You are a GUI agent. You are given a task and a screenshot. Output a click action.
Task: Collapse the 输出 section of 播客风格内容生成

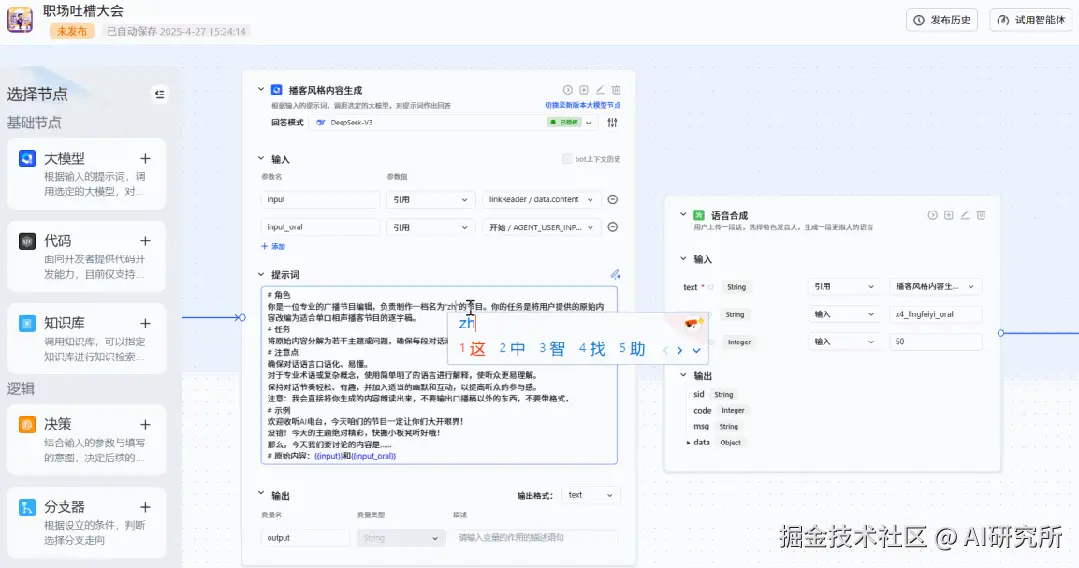(x=261, y=494)
